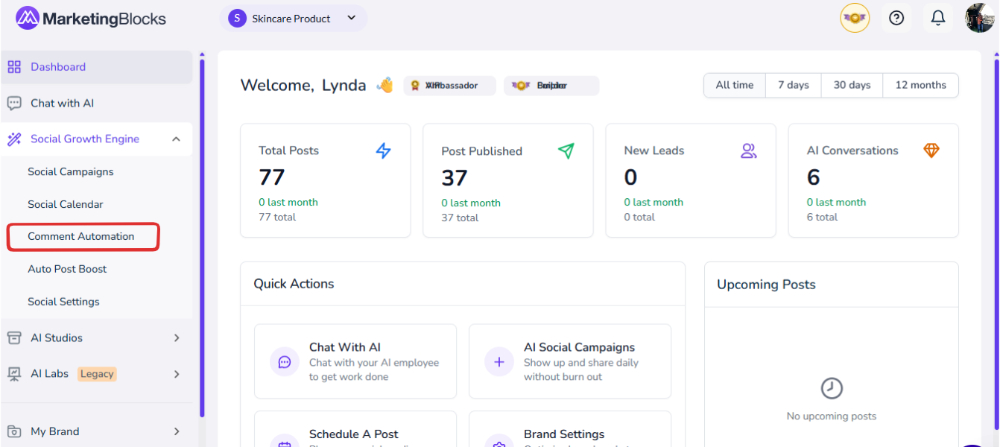Click the Total Posts lightning icon
The height and width of the screenshot is (447, 1000).
pyautogui.click(x=383, y=151)
